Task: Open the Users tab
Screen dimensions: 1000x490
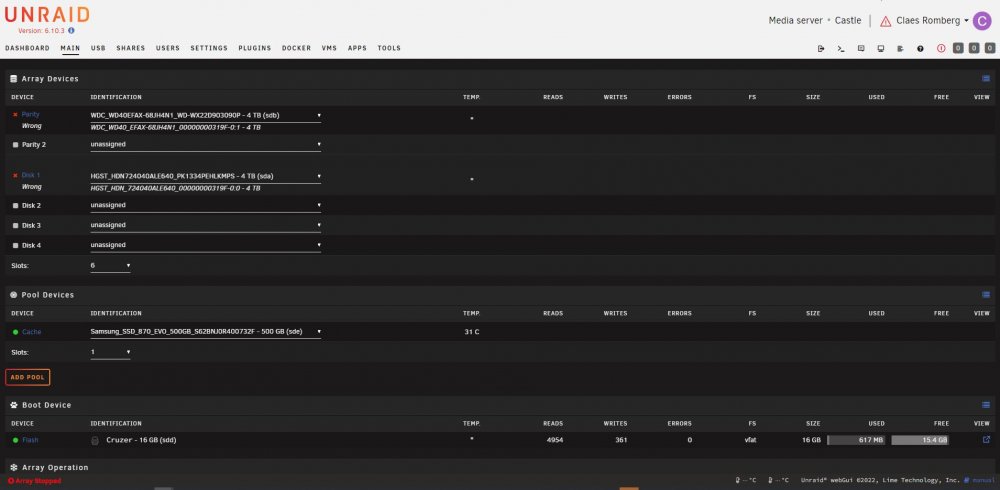Action: coord(168,48)
